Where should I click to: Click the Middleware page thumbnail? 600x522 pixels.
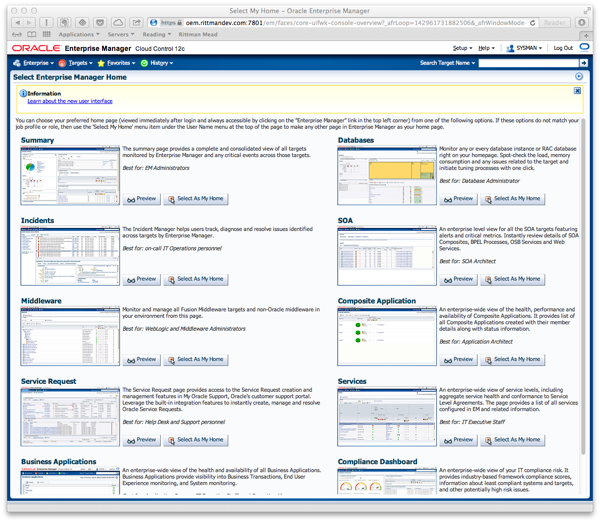pos(70,336)
